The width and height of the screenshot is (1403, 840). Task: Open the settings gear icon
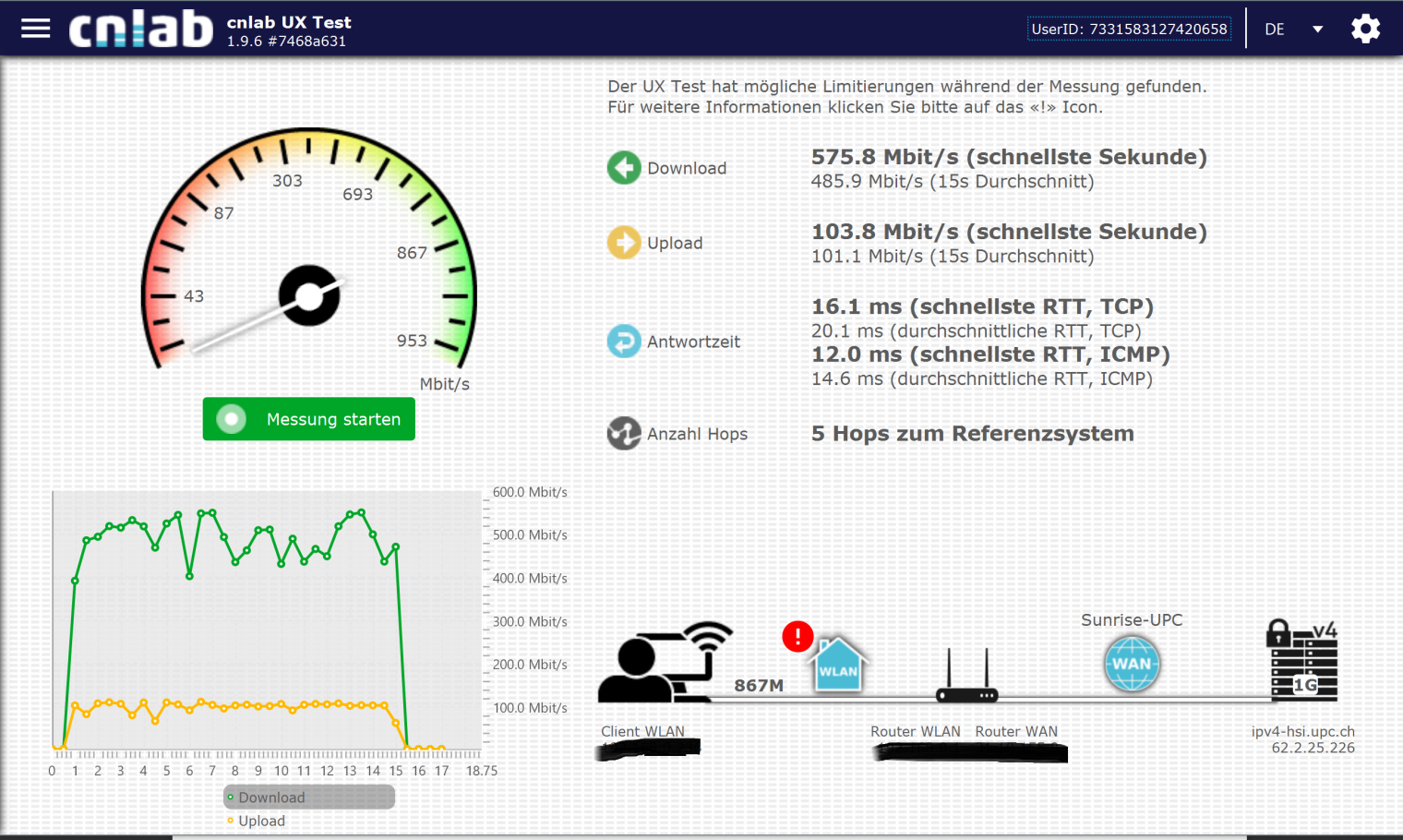(1365, 29)
